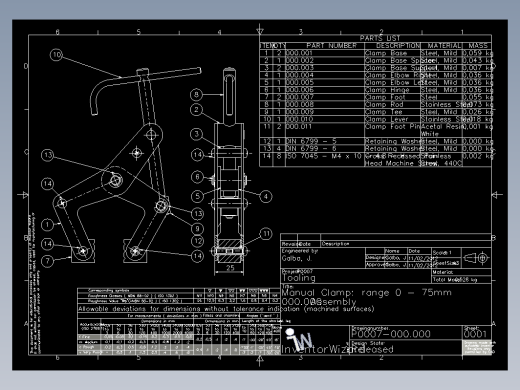Select the DESCRIPTION column header

click(x=398, y=45)
